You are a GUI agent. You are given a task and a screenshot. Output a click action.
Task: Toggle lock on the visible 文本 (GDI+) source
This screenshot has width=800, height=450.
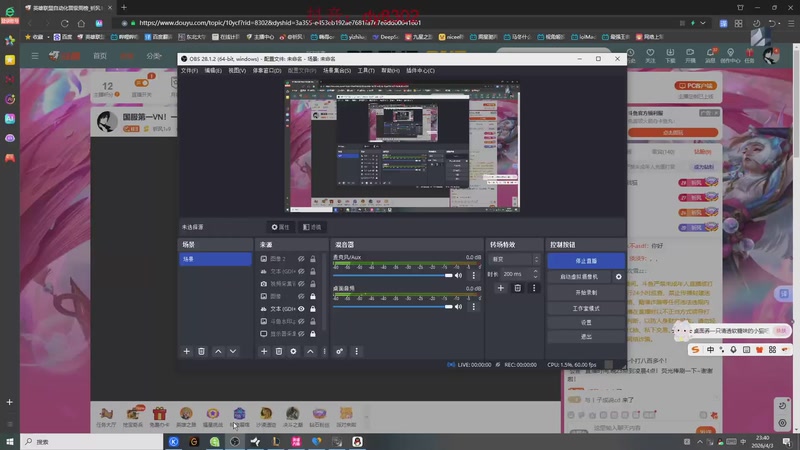click(x=313, y=309)
